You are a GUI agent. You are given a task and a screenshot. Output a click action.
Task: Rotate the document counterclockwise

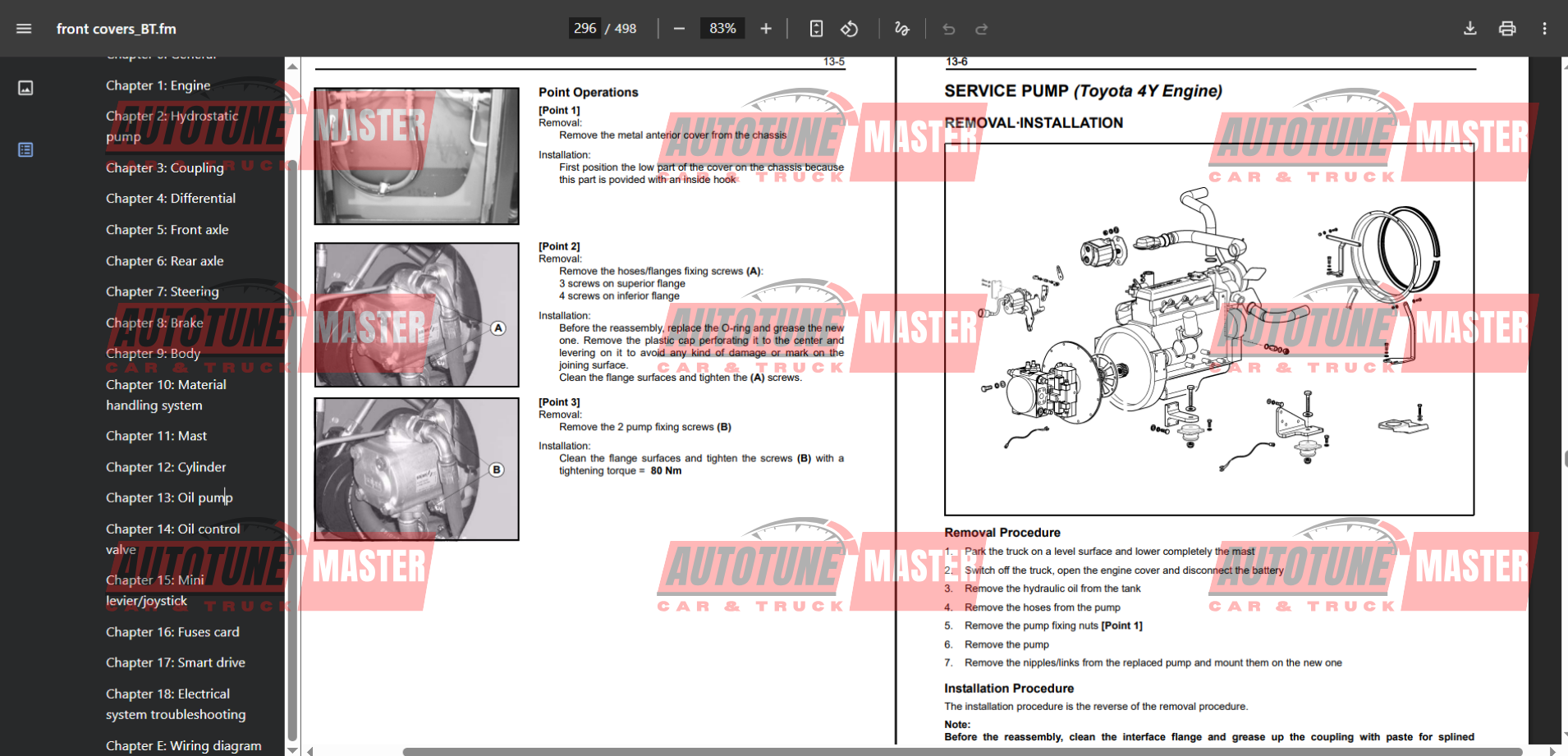point(850,29)
